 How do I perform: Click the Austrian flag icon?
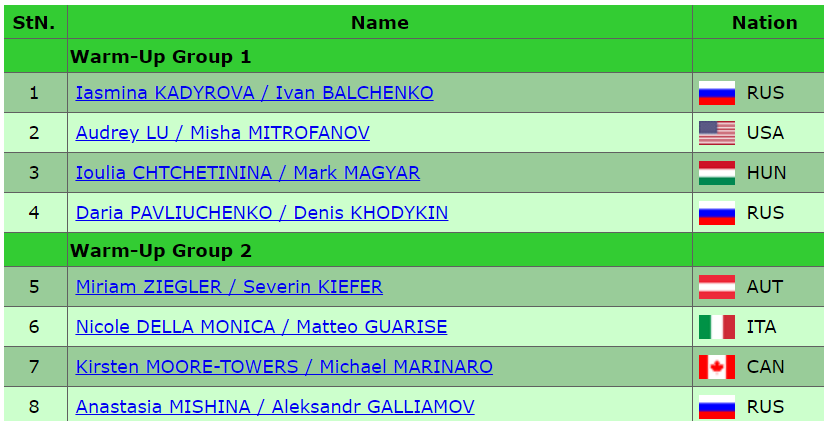coord(716,287)
